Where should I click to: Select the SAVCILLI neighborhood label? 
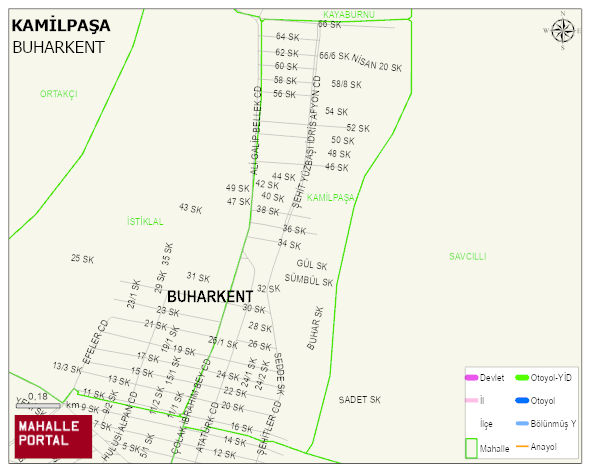click(x=467, y=257)
